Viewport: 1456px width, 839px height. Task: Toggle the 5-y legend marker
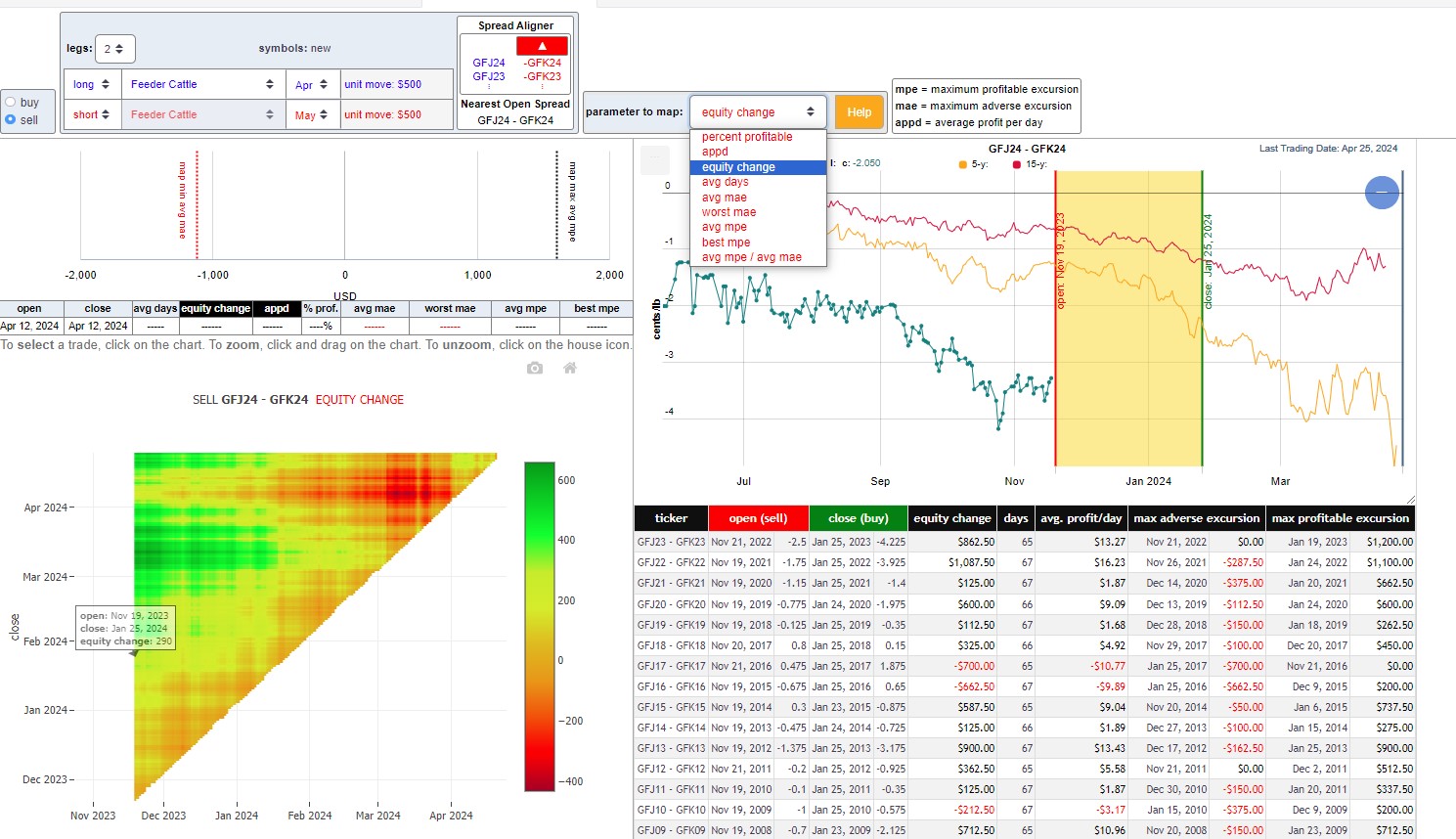(x=963, y=164)
